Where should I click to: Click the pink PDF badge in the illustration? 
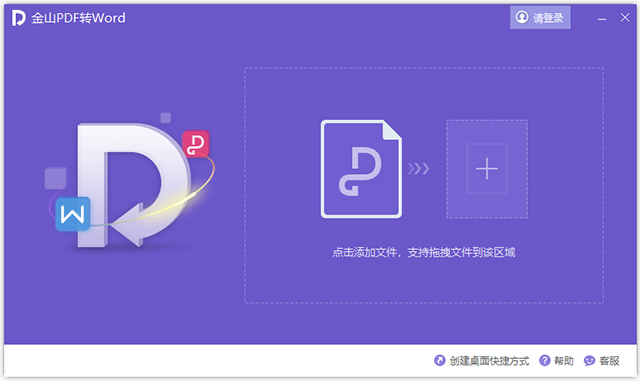tap(196, 144)
